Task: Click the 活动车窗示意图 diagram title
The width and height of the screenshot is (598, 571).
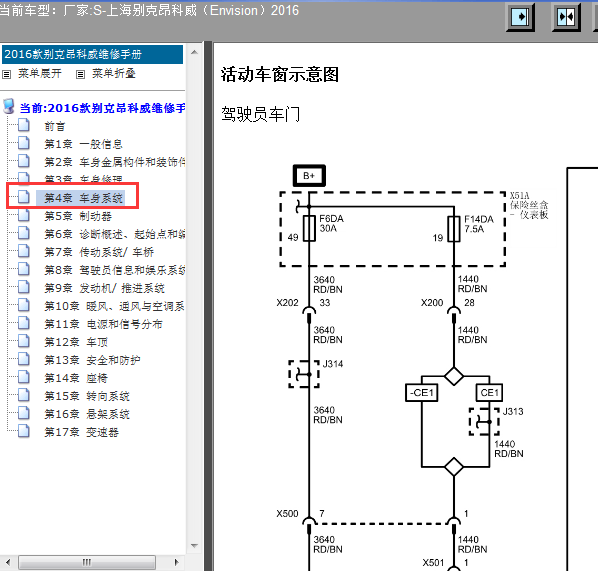Action: click(x=280, y=74)
